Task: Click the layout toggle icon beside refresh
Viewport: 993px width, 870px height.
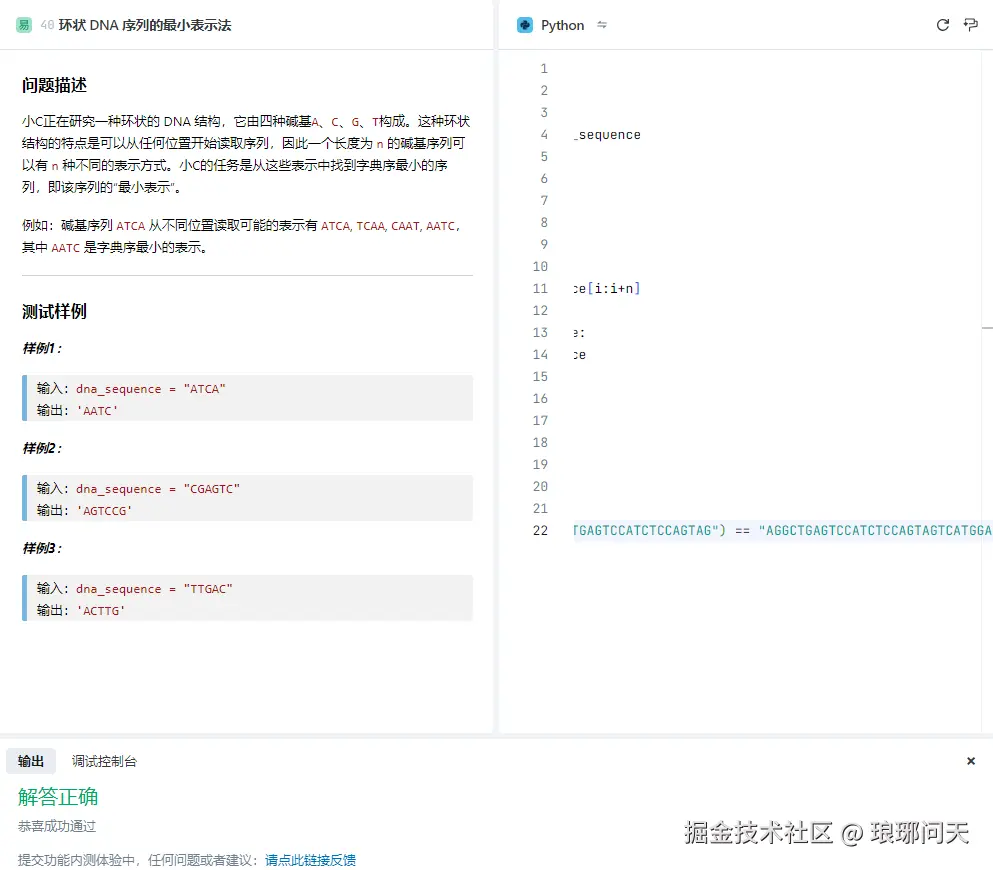Action: (970, 25)
